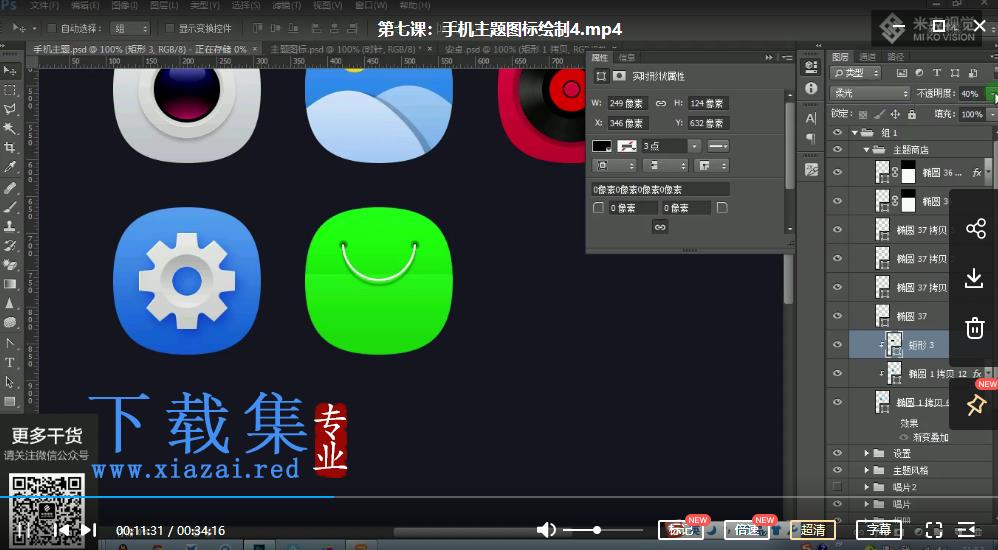The height and width of the screenshot is (550, 998).
Task: Select the Lasso tool
Action: click(x=10, y=109)
